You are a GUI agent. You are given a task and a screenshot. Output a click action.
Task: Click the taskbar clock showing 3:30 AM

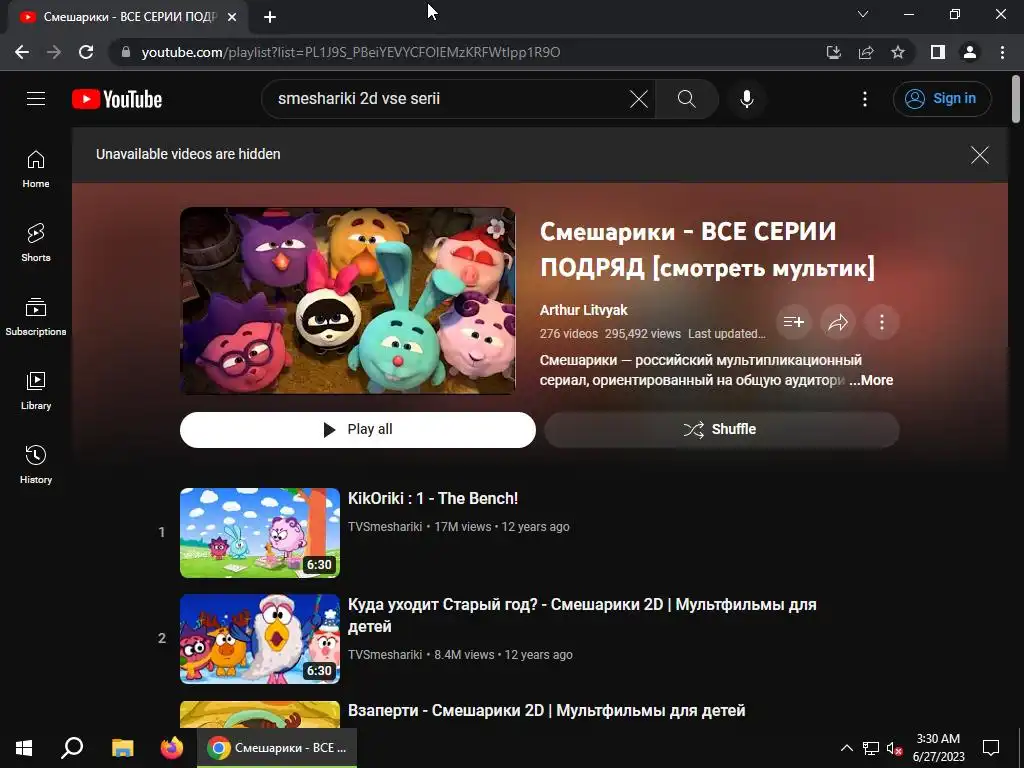pos(938,748)
